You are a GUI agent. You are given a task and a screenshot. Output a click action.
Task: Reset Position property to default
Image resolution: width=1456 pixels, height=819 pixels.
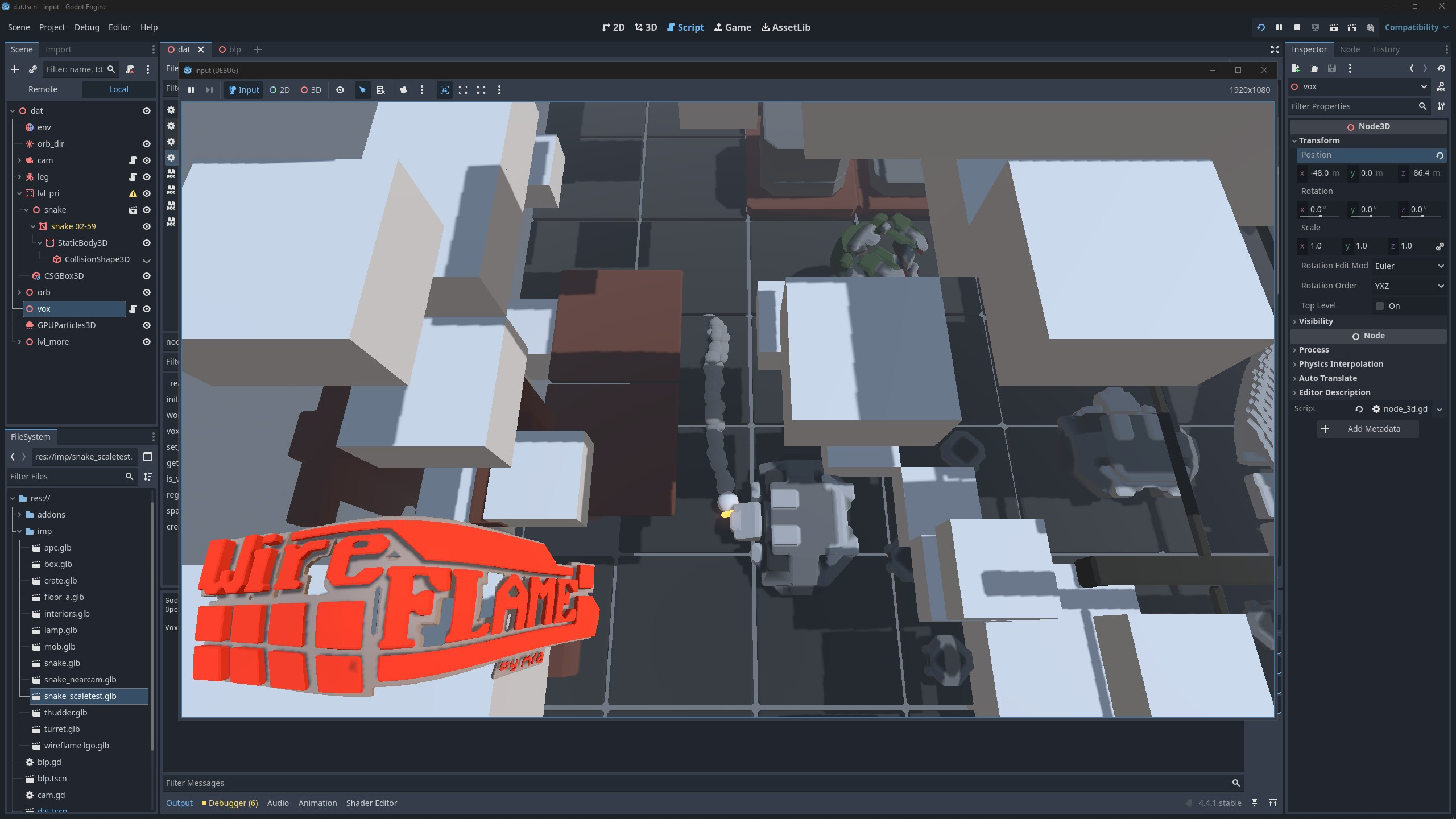click(x=1440, y=155)
